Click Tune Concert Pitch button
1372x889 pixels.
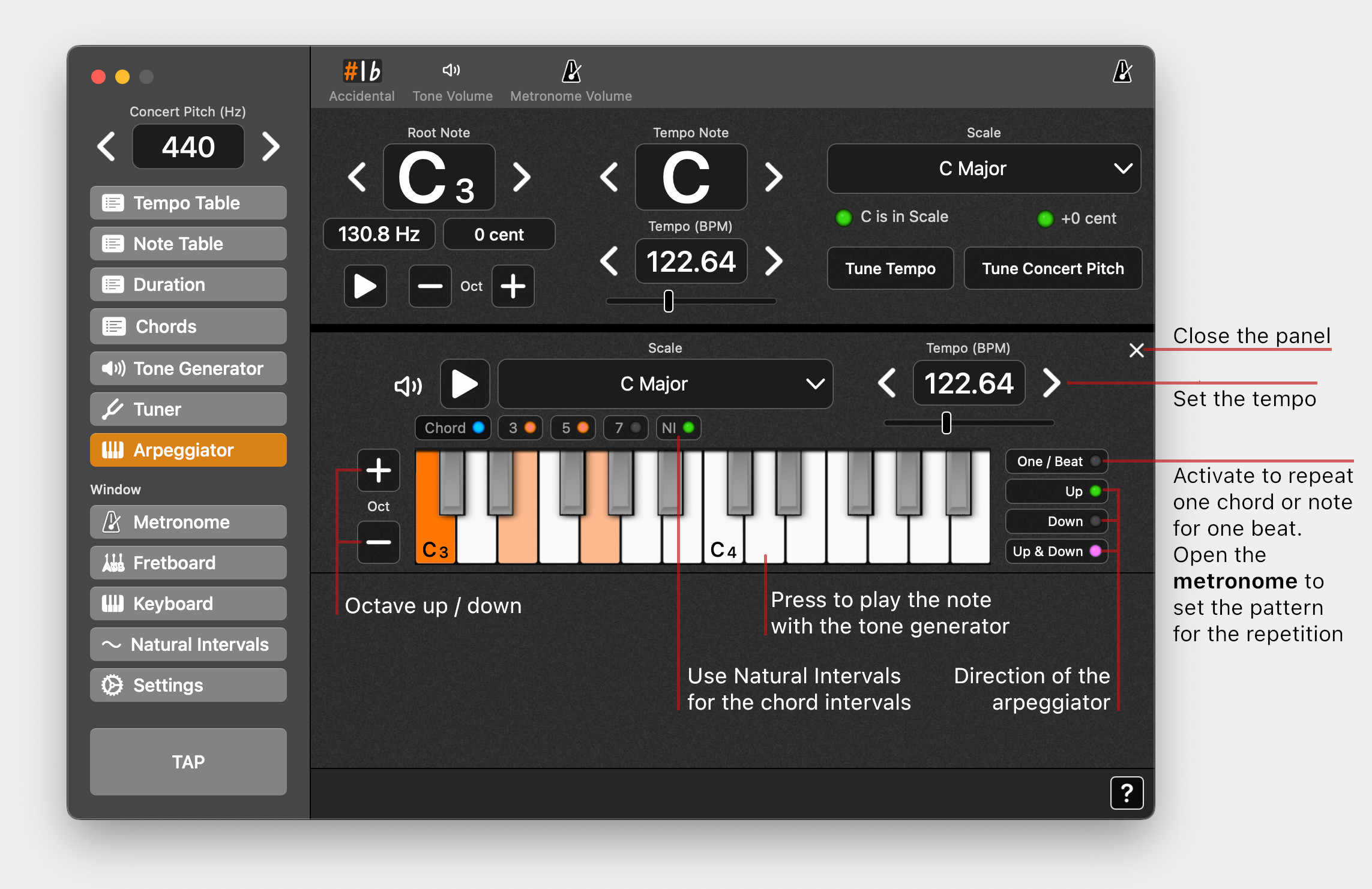click(1053, 268)
